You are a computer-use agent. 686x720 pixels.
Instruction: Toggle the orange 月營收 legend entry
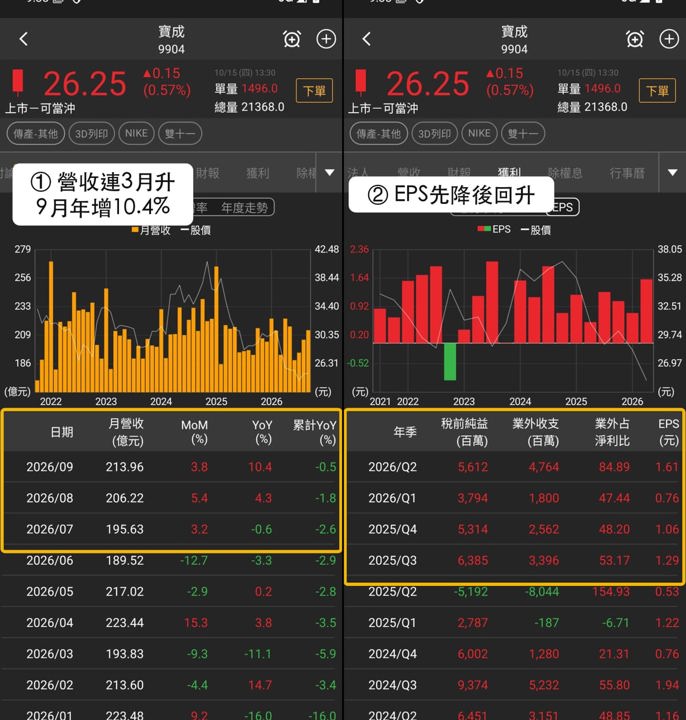pos(151,230)
